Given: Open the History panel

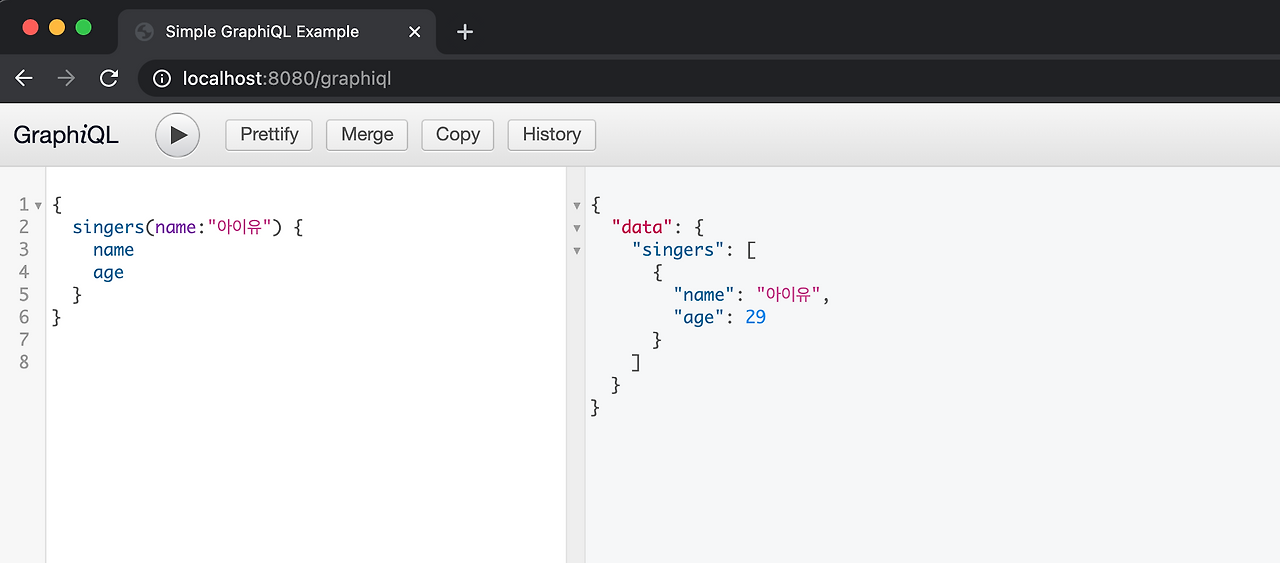Looking at the screenshot, I should point(552,135).
